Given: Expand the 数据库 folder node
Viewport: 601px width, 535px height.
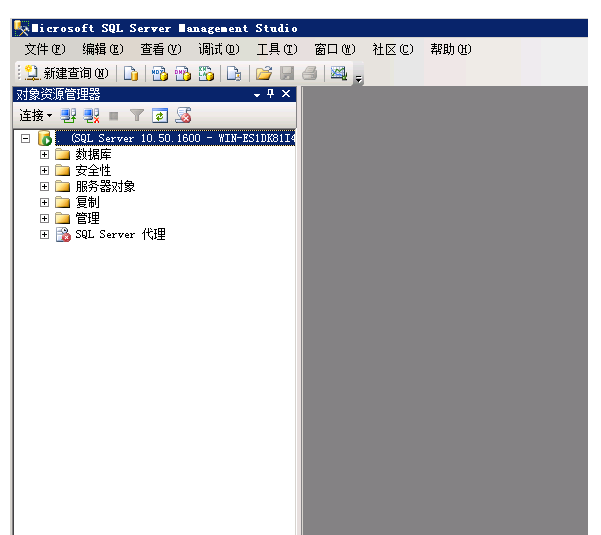Looking at the screenshot, I should 44,154.
